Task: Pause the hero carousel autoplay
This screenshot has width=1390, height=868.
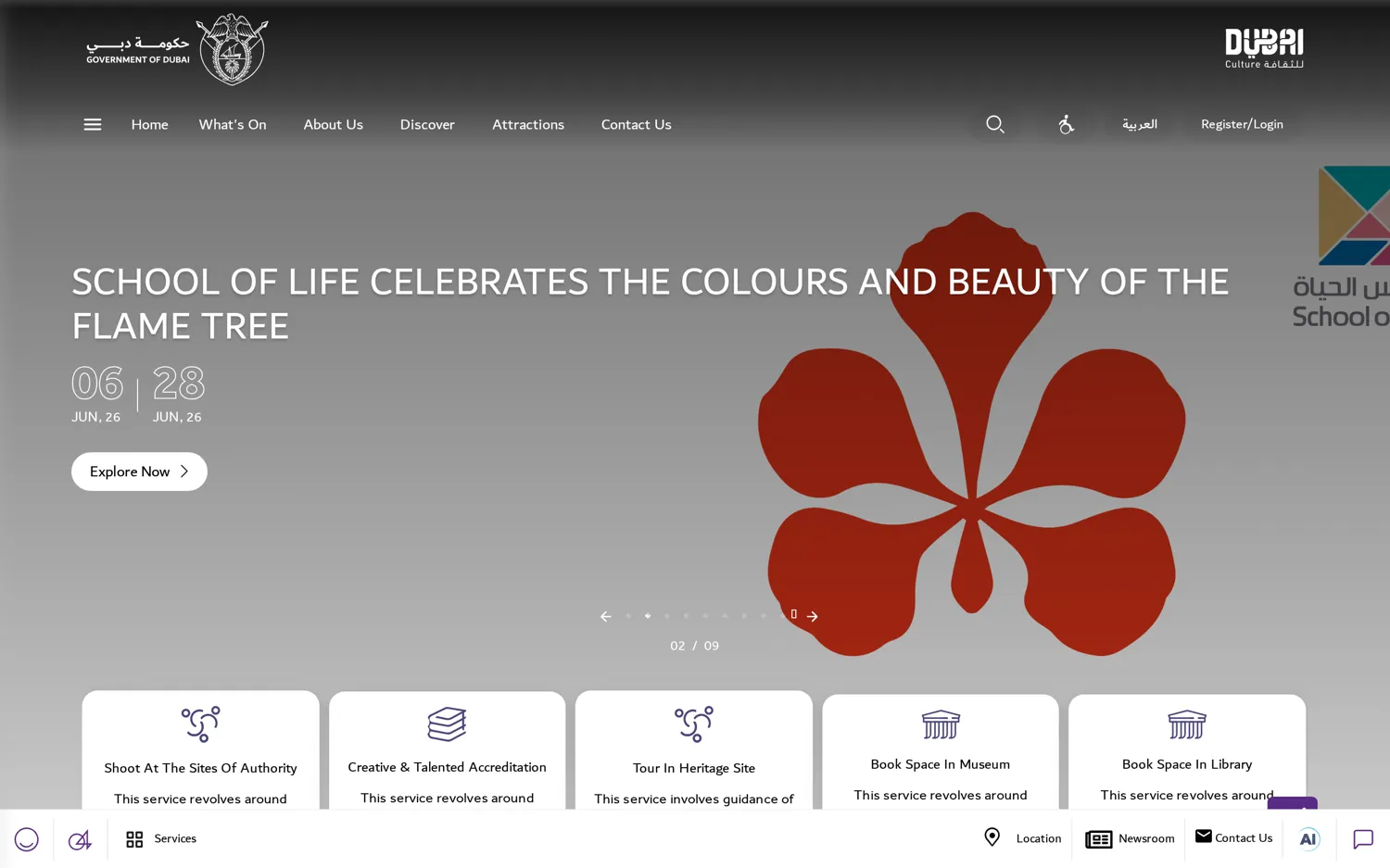Action: (x=794, y=614)
